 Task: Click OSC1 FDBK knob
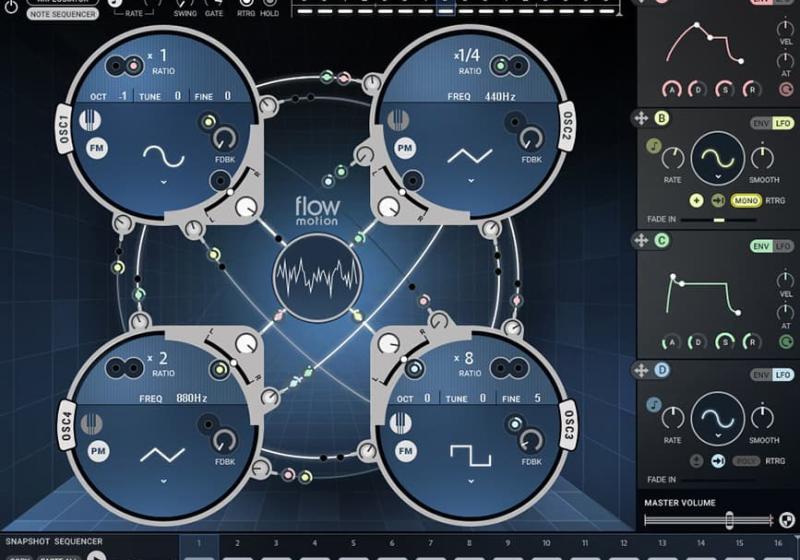[x=224, y=138]
